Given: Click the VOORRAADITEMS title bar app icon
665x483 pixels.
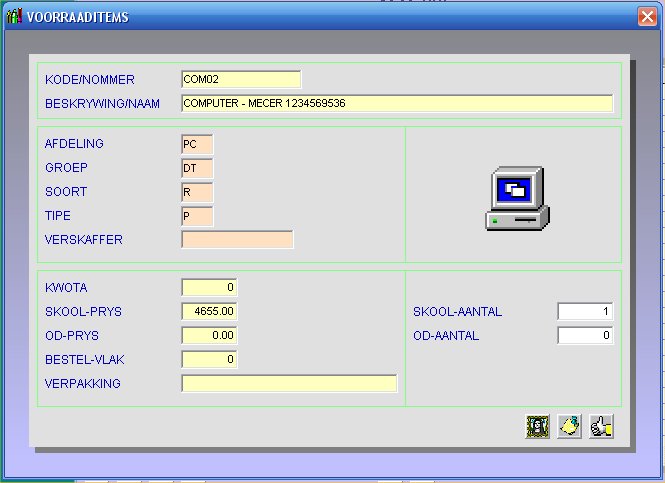Looking at the screenshot, I should pos(14,18).
